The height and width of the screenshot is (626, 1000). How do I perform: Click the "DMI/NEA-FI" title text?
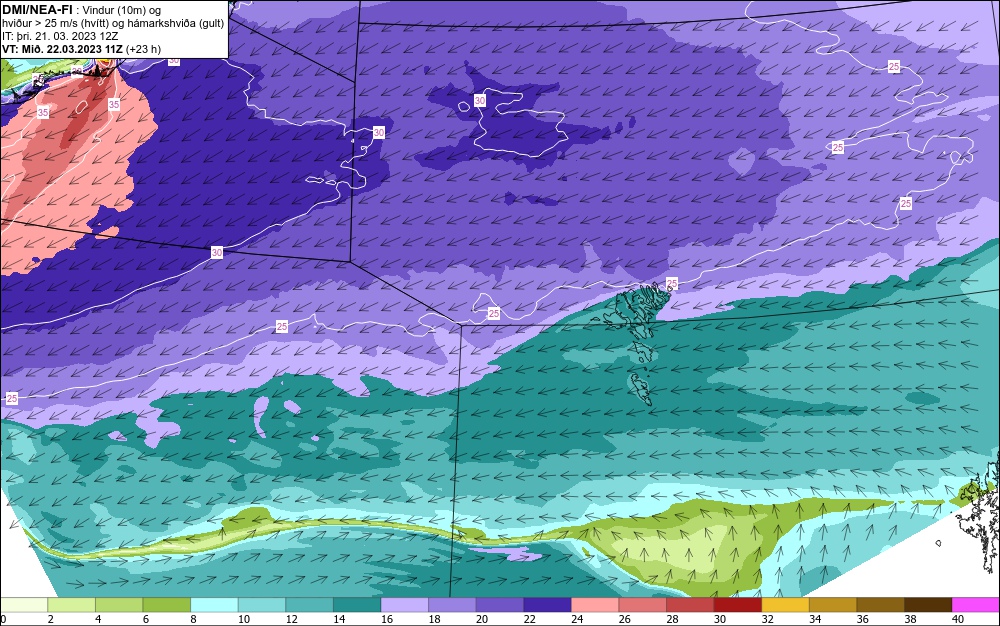click(37, 9)
